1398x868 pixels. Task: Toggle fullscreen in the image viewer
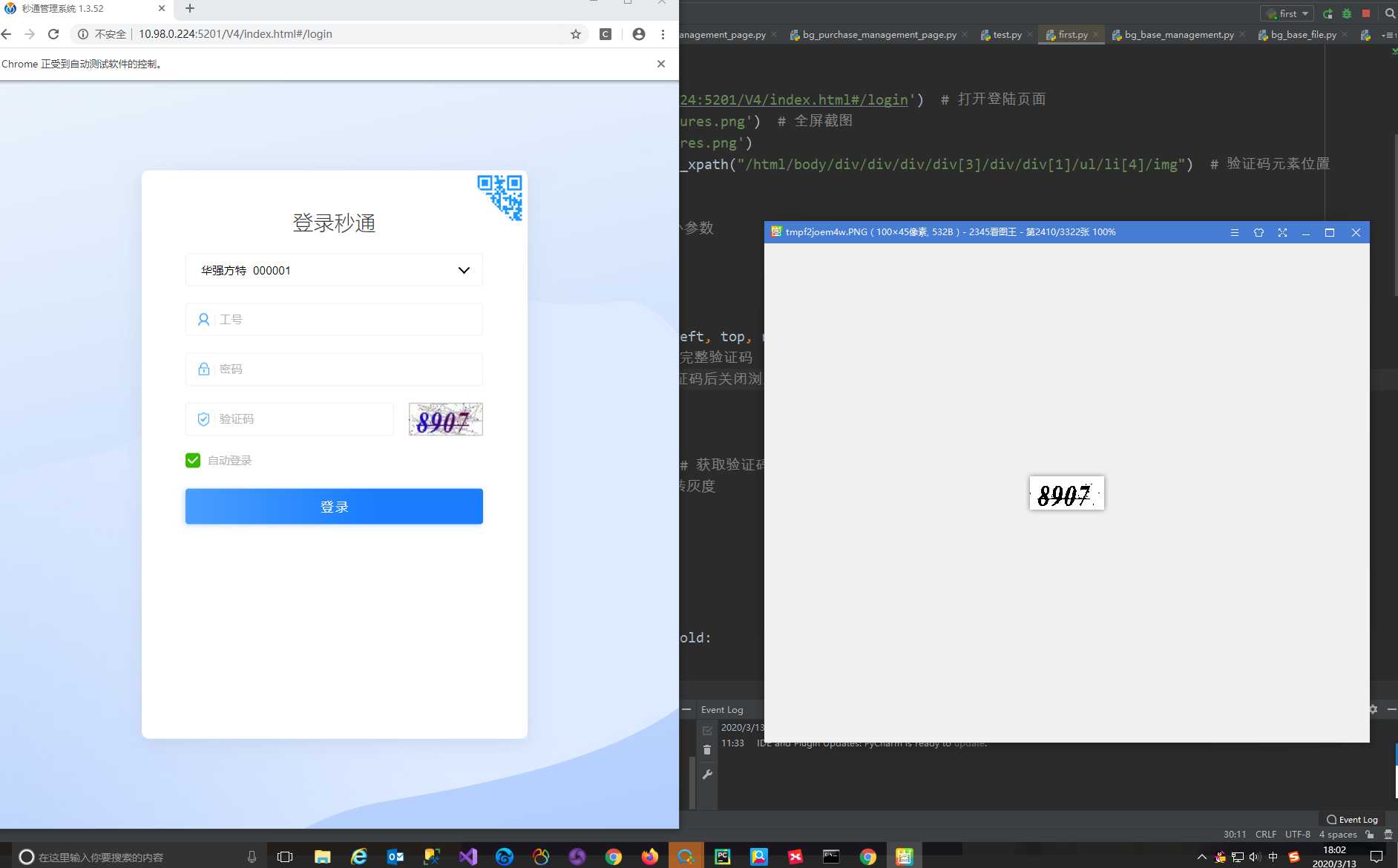pyautogui.click(x=1282, y=232)
